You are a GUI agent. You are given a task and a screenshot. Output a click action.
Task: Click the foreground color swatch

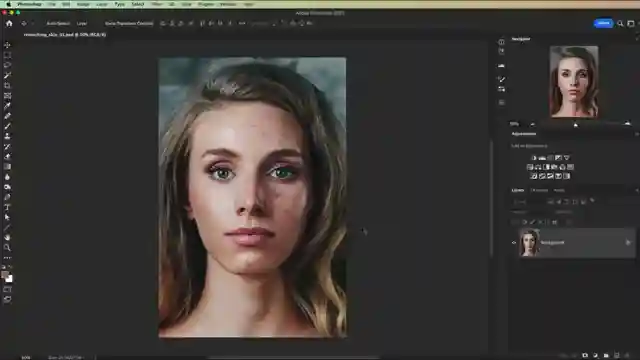pyautogui.click(x=4, y=275)
